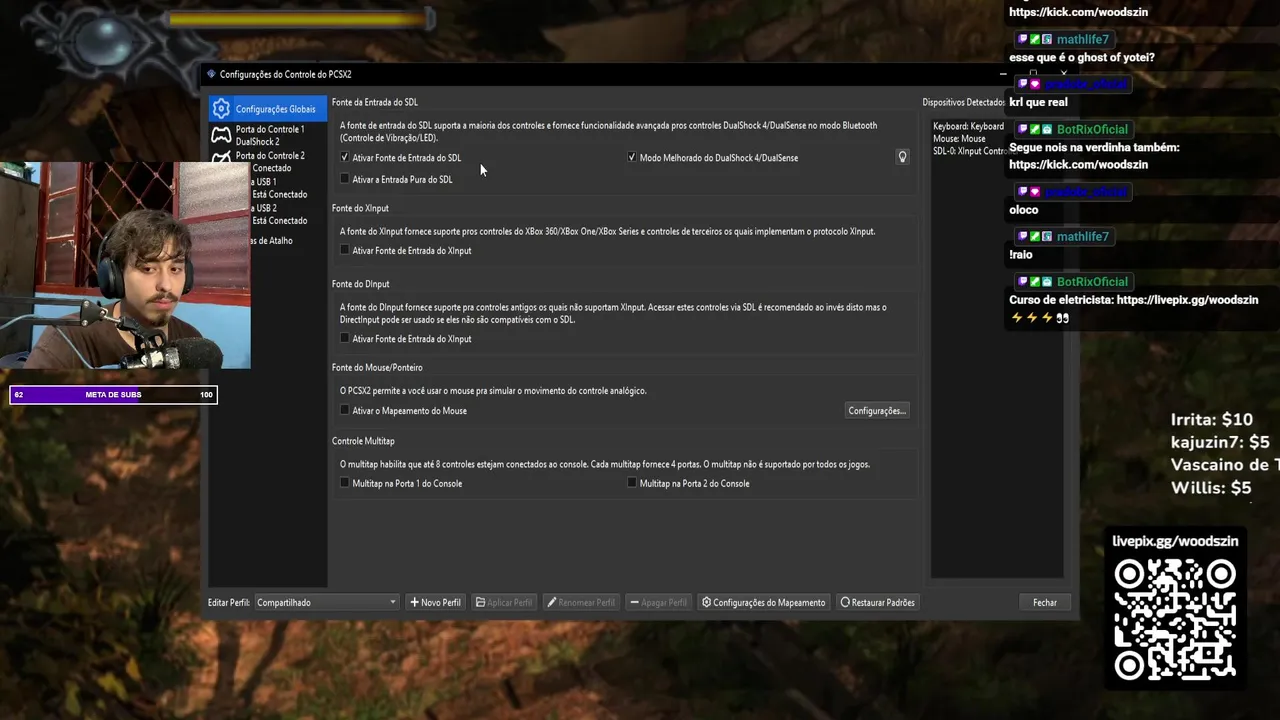Image resolution: width=1280 pixels, height=720 pixels.
Task: Click the Aplicar Perfil button
Action: tap(504, 602)
